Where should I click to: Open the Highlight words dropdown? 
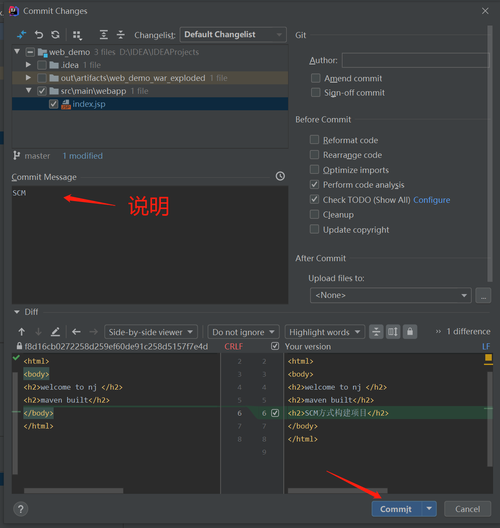pos(325,332)
